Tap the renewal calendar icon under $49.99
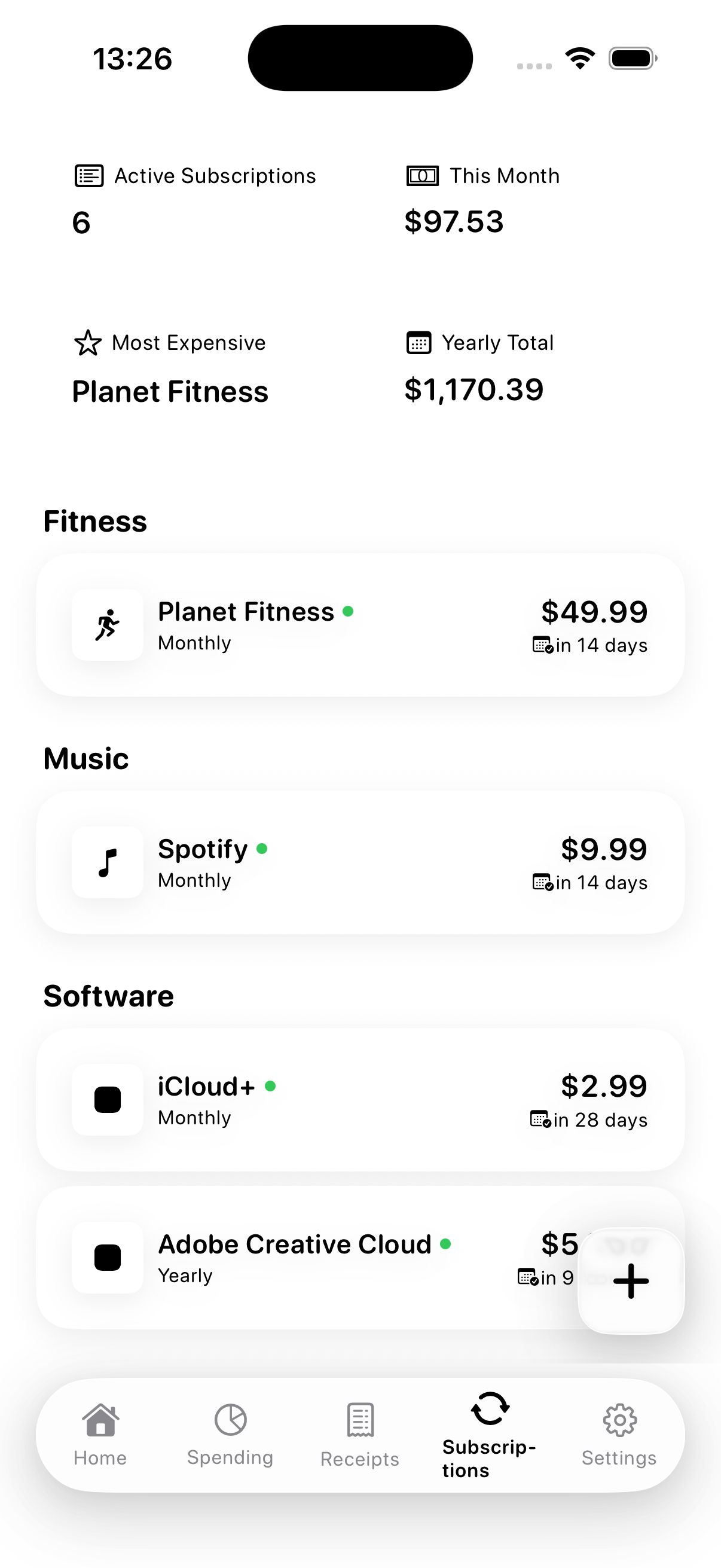The width and height of the screenshot is (721, 1568). pos(543,645)
